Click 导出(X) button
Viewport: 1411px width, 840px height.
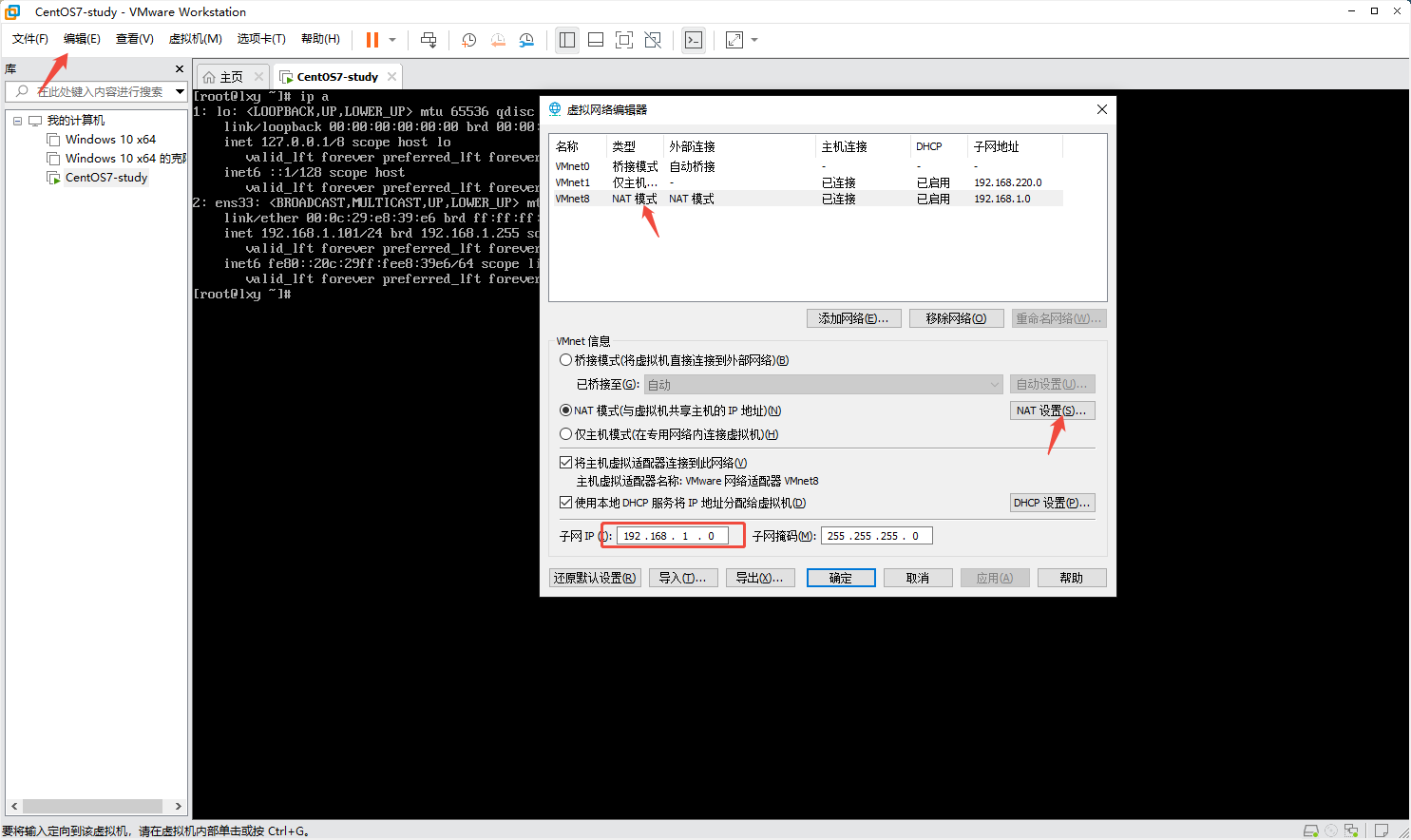(759, 578)
